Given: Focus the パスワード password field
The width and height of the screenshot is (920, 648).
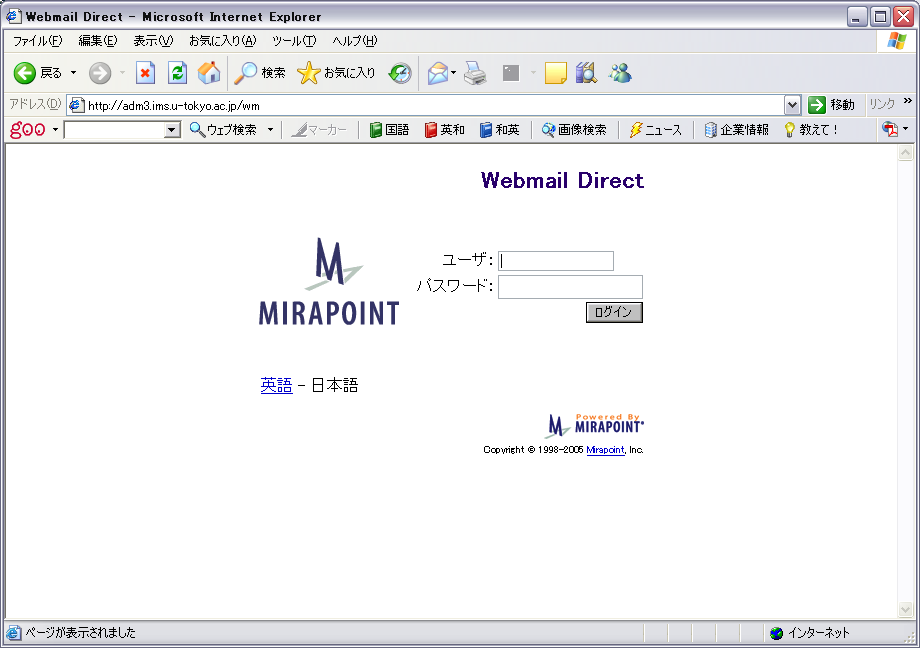Looking at the screenshot, I should click(x=570, y=287).
